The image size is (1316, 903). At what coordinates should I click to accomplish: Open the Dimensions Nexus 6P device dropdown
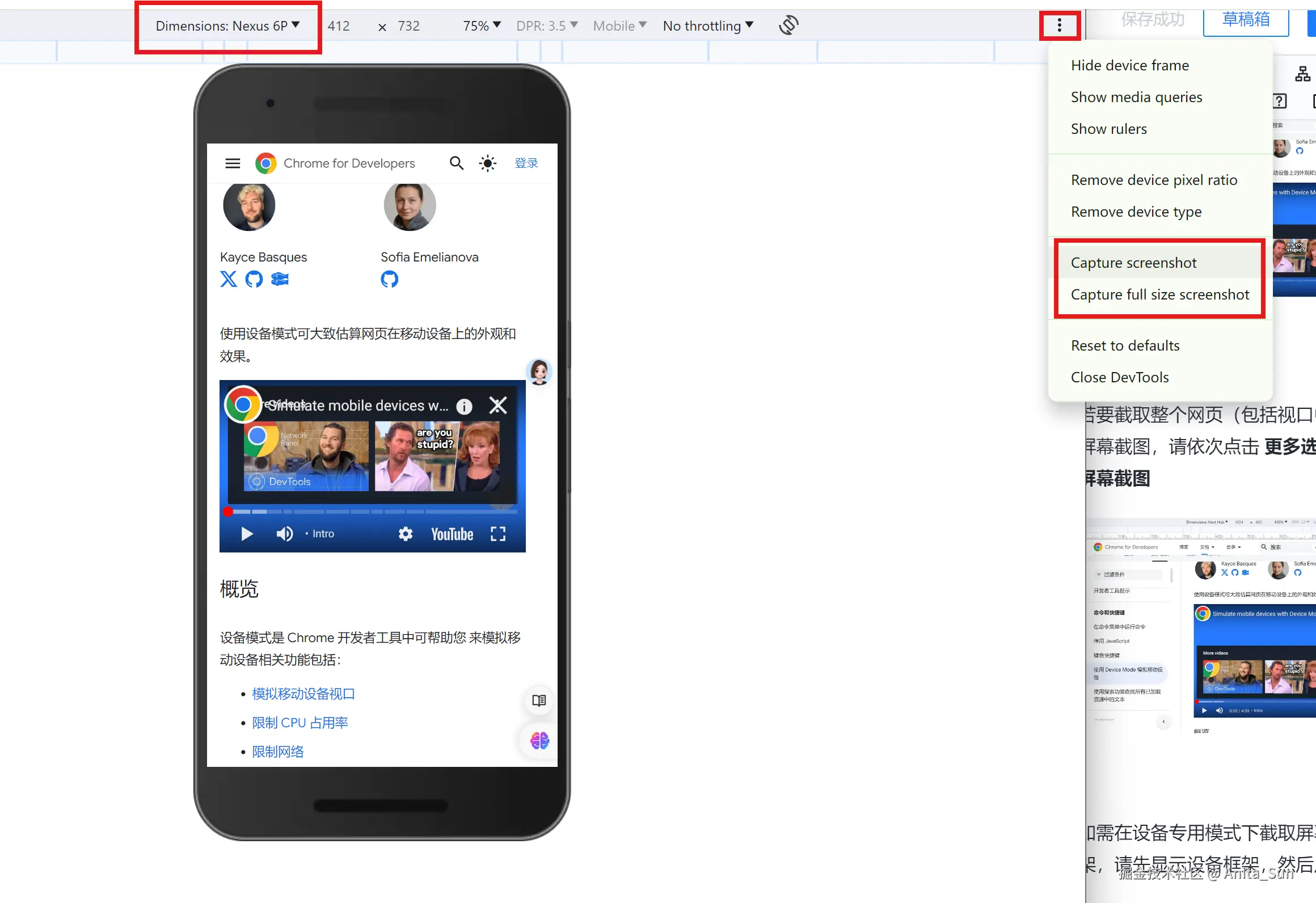227,26
